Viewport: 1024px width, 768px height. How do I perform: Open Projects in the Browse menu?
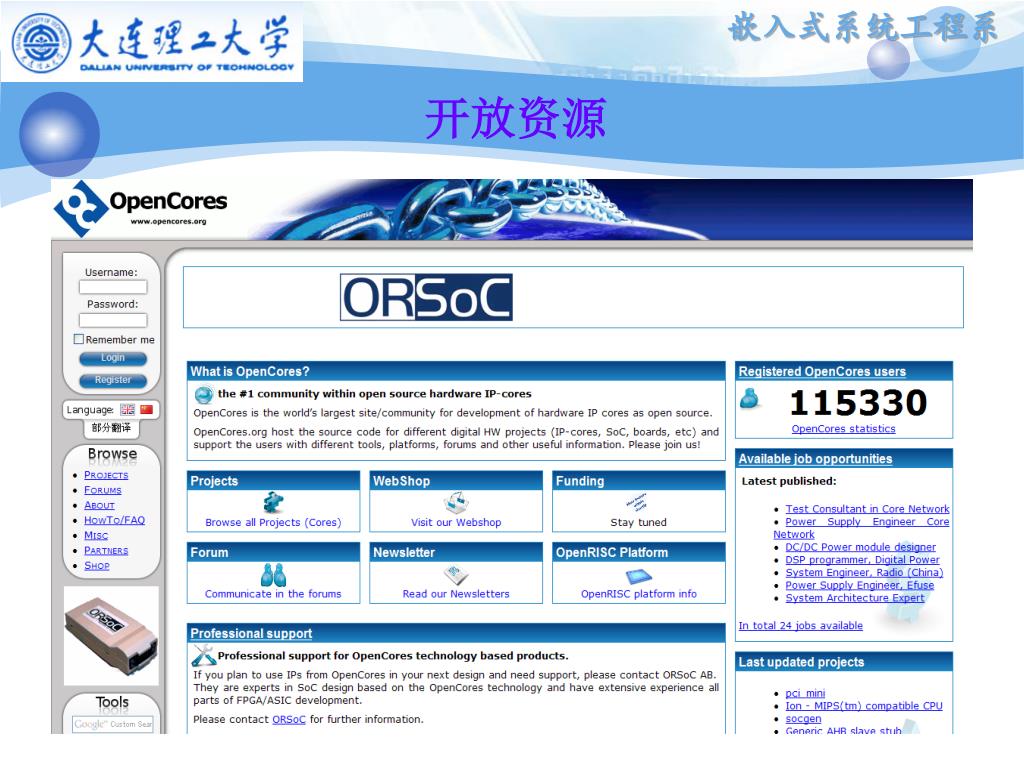(106, 475)
